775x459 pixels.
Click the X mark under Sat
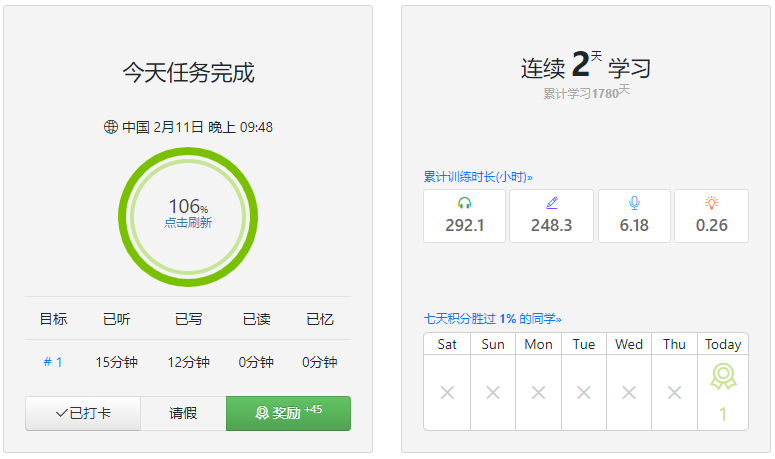(447, 393)
